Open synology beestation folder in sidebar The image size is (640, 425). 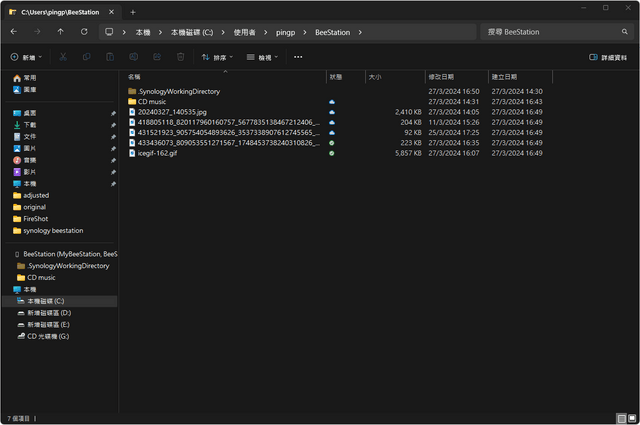click(x=48, y=231)
